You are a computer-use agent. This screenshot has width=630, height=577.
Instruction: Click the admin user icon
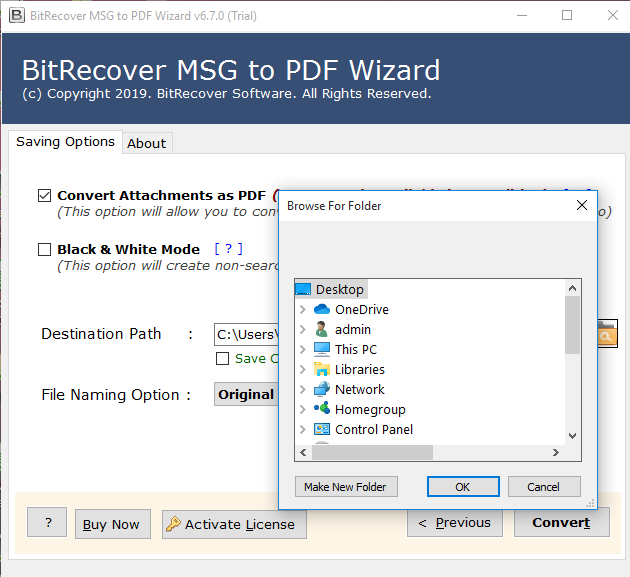point(321,329)
